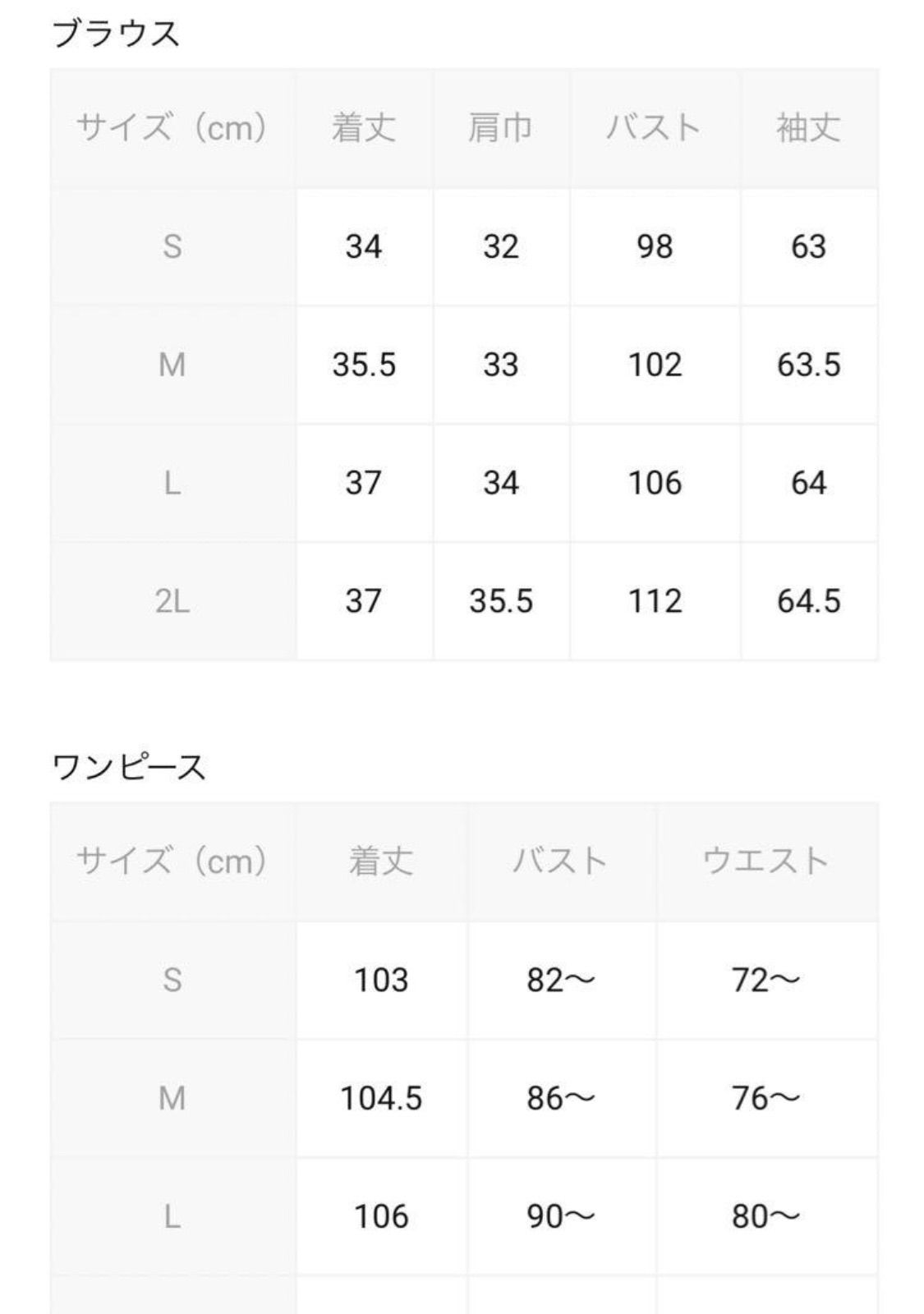The image size is (924, 1314).
Task: Click blouse L shoulder width 34
Action: tap(500, 483)
